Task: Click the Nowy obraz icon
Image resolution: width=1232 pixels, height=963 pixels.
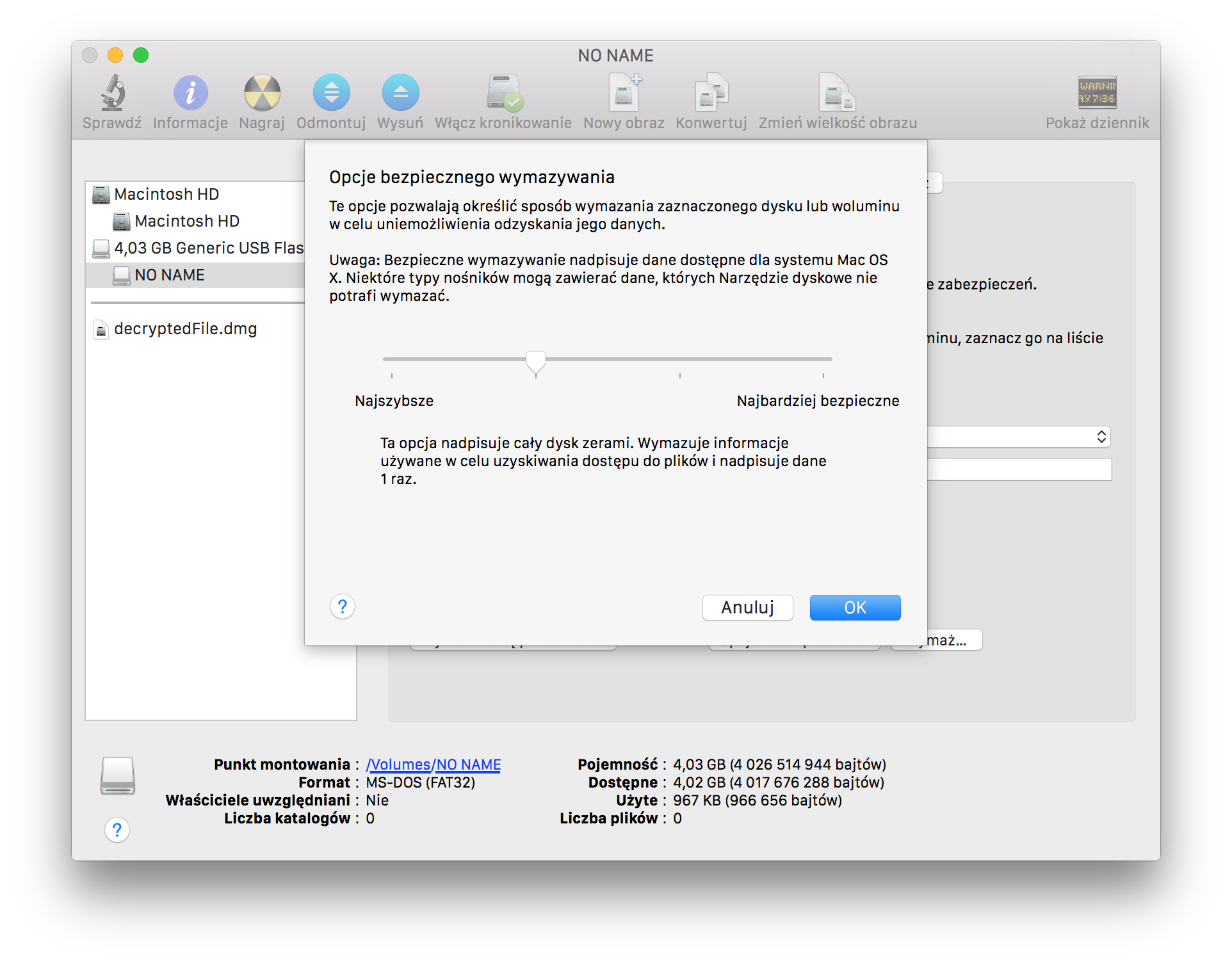Action: coord(624,93)
